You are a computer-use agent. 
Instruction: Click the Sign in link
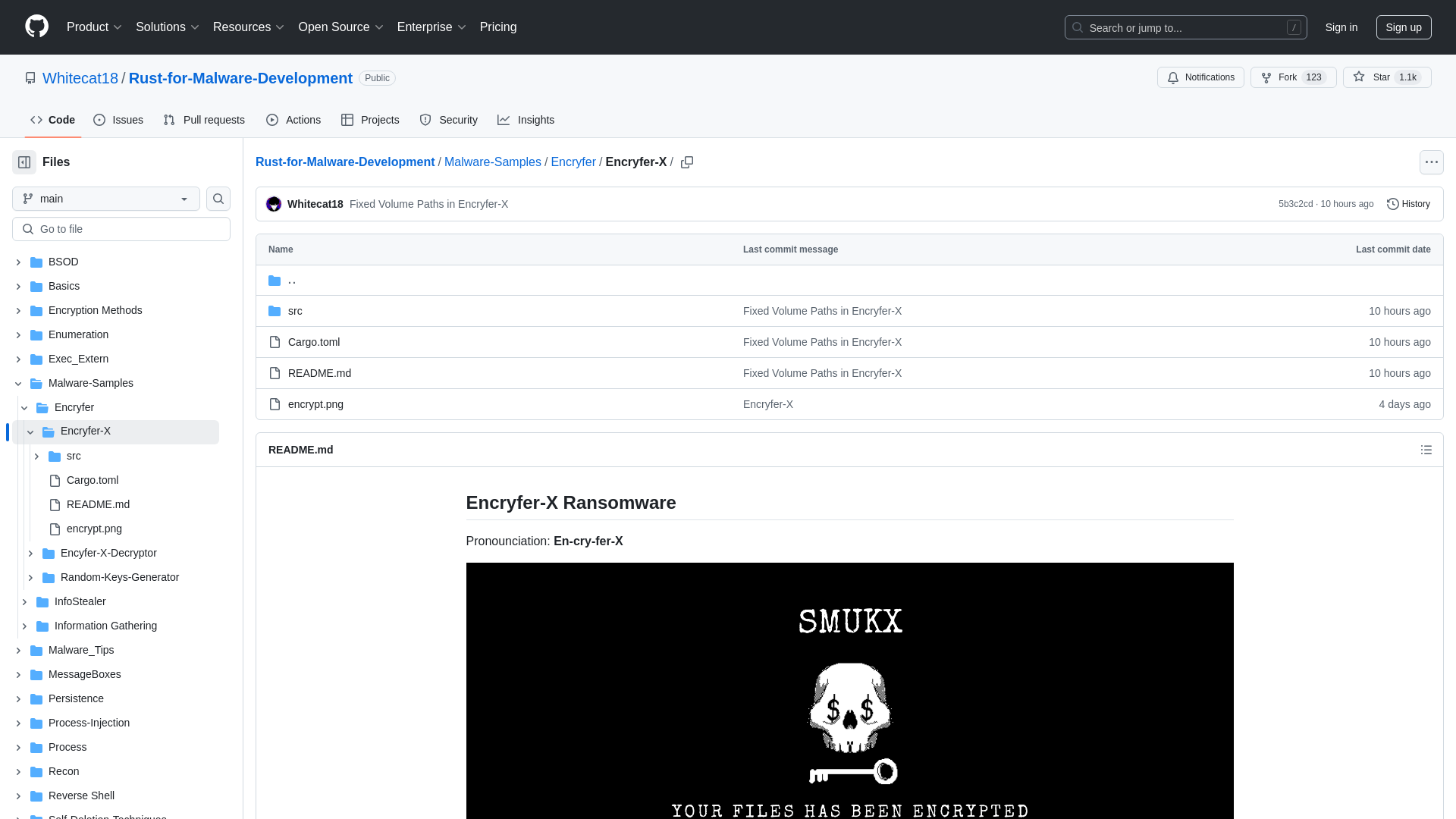1341,27
